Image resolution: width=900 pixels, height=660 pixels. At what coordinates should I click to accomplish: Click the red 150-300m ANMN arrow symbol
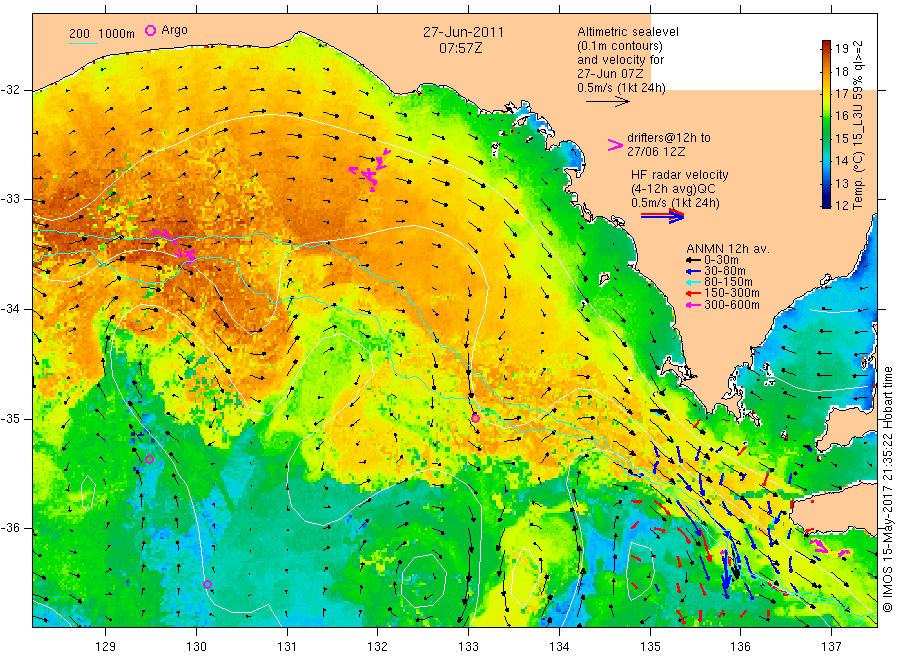693,293
